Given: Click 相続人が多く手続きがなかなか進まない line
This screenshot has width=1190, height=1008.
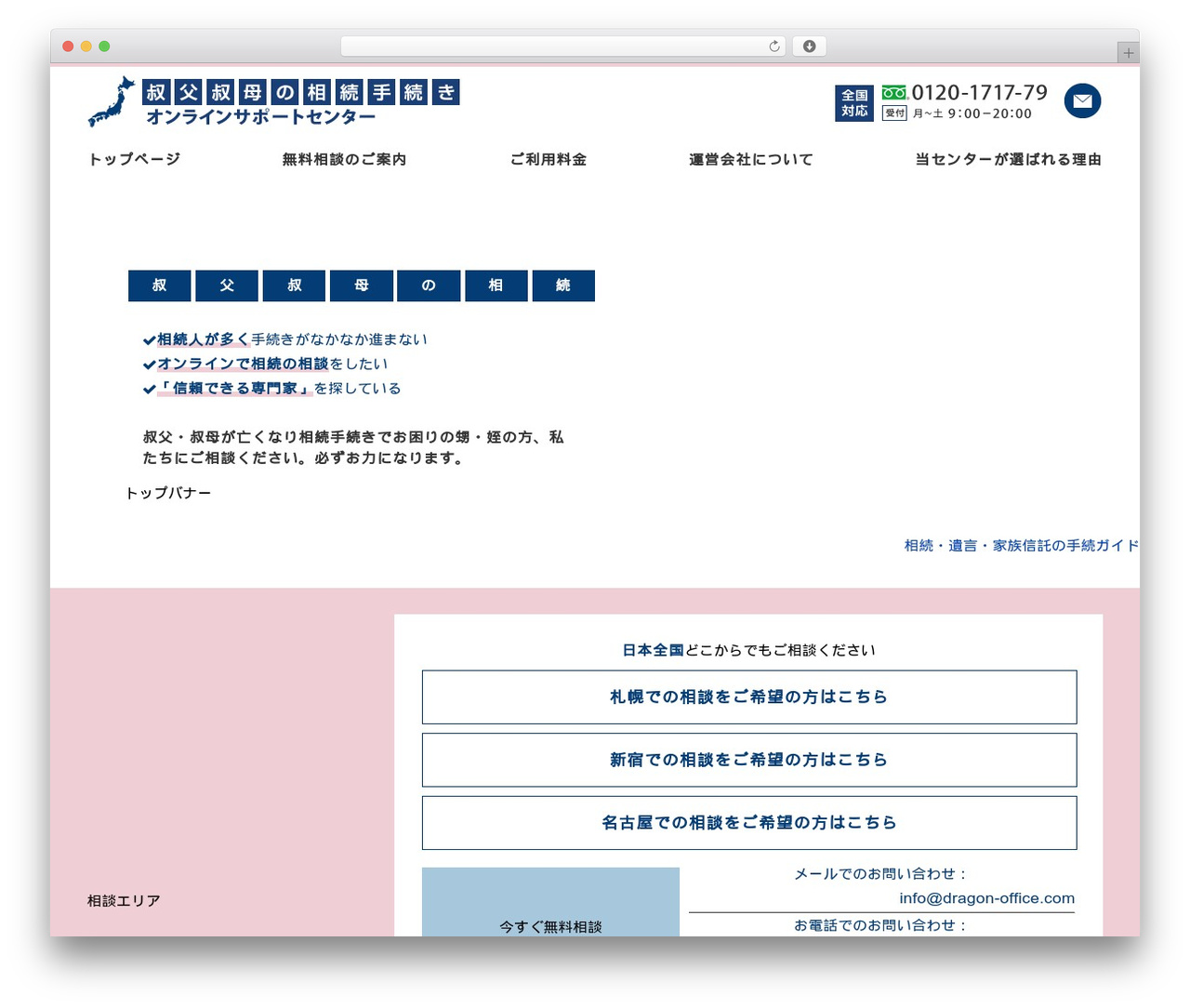Looking at the screenshot, I should click(x=285, y=339).
